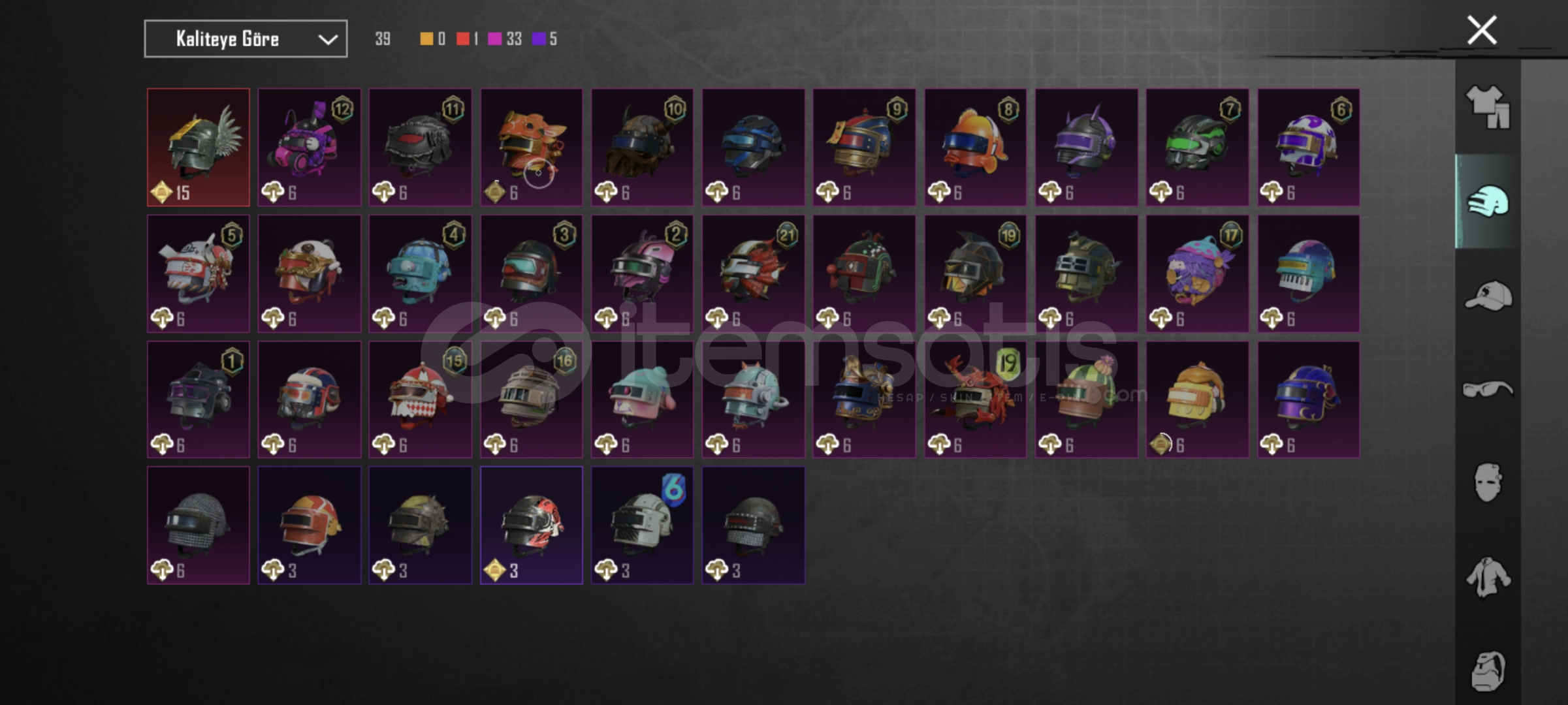Open the outfit clothing category icon
This screenshot has height=705, width=1568.
(1488, 107)
